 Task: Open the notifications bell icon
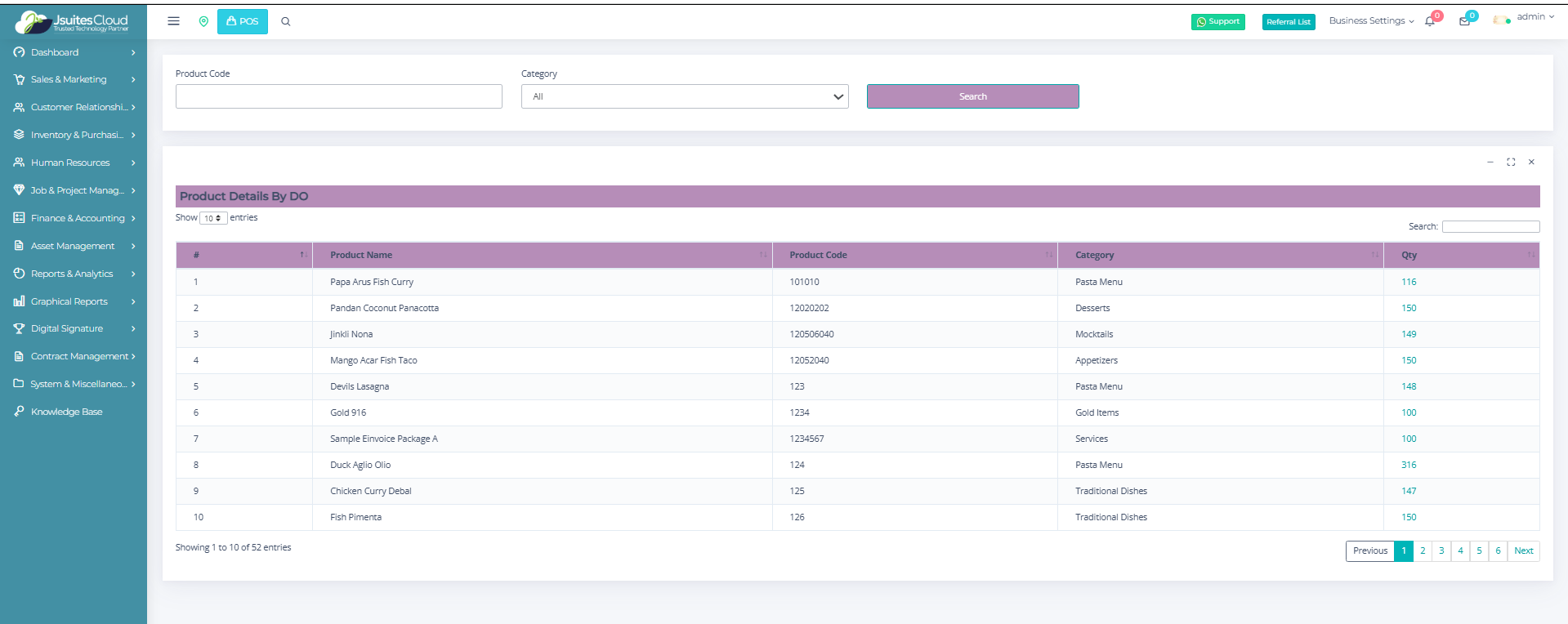(1430, 21)
